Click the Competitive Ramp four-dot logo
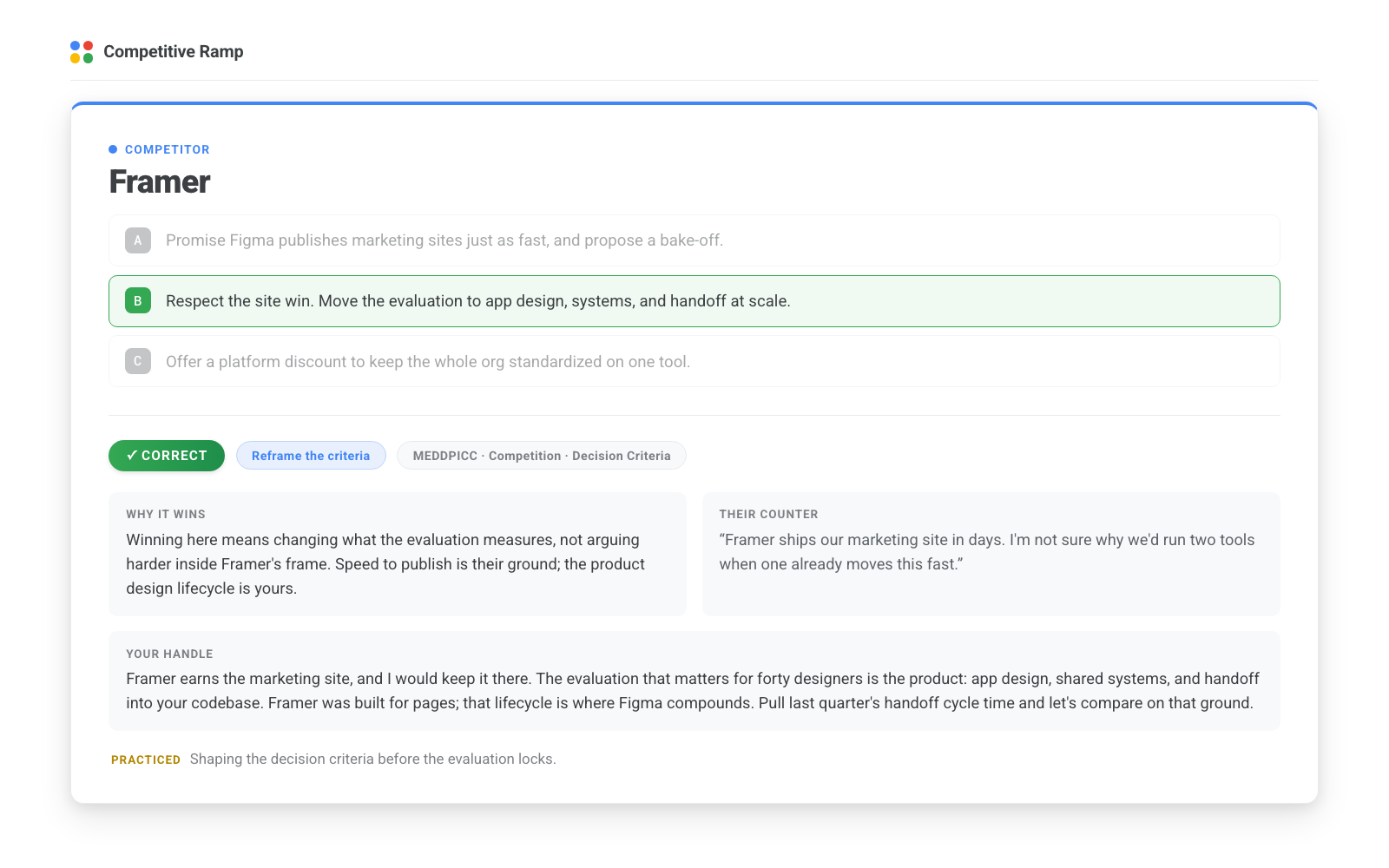1389x868 pixels. coord(82,52)
